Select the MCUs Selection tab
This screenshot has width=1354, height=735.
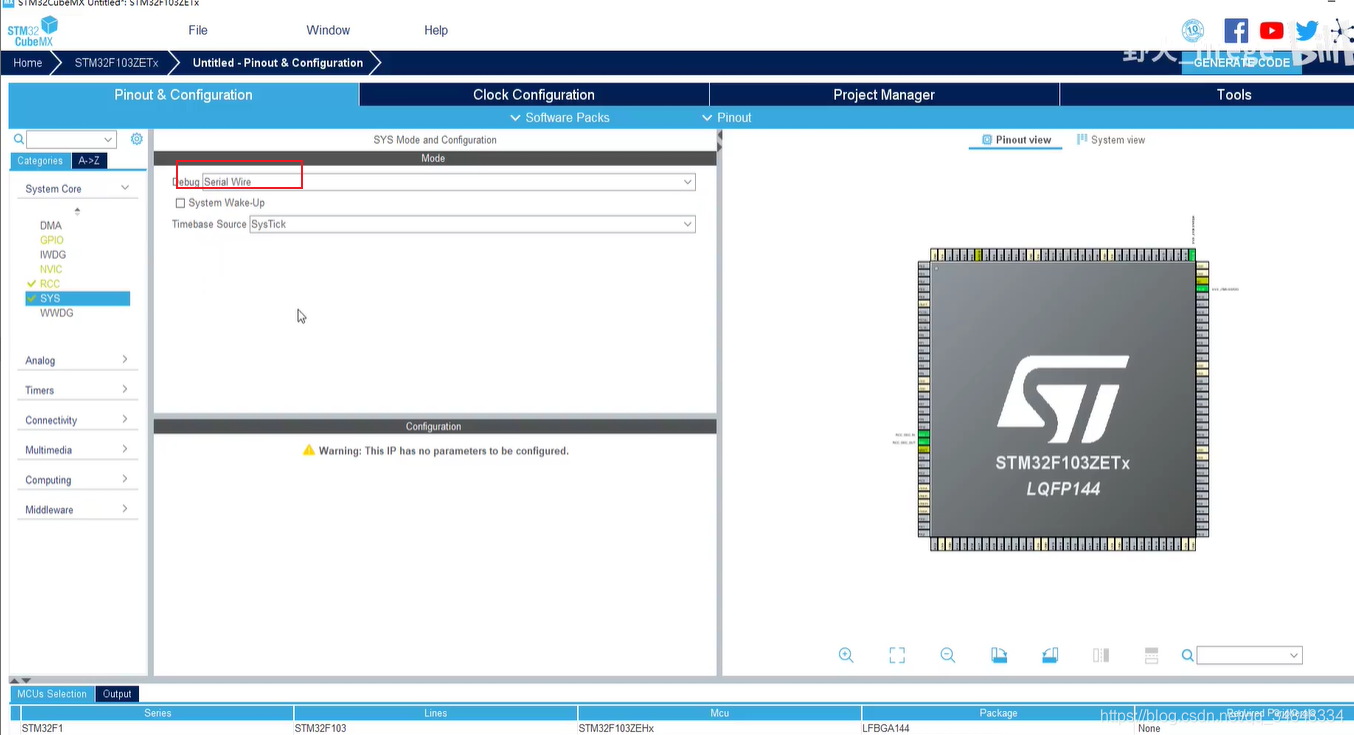click(x=52, y=694)
